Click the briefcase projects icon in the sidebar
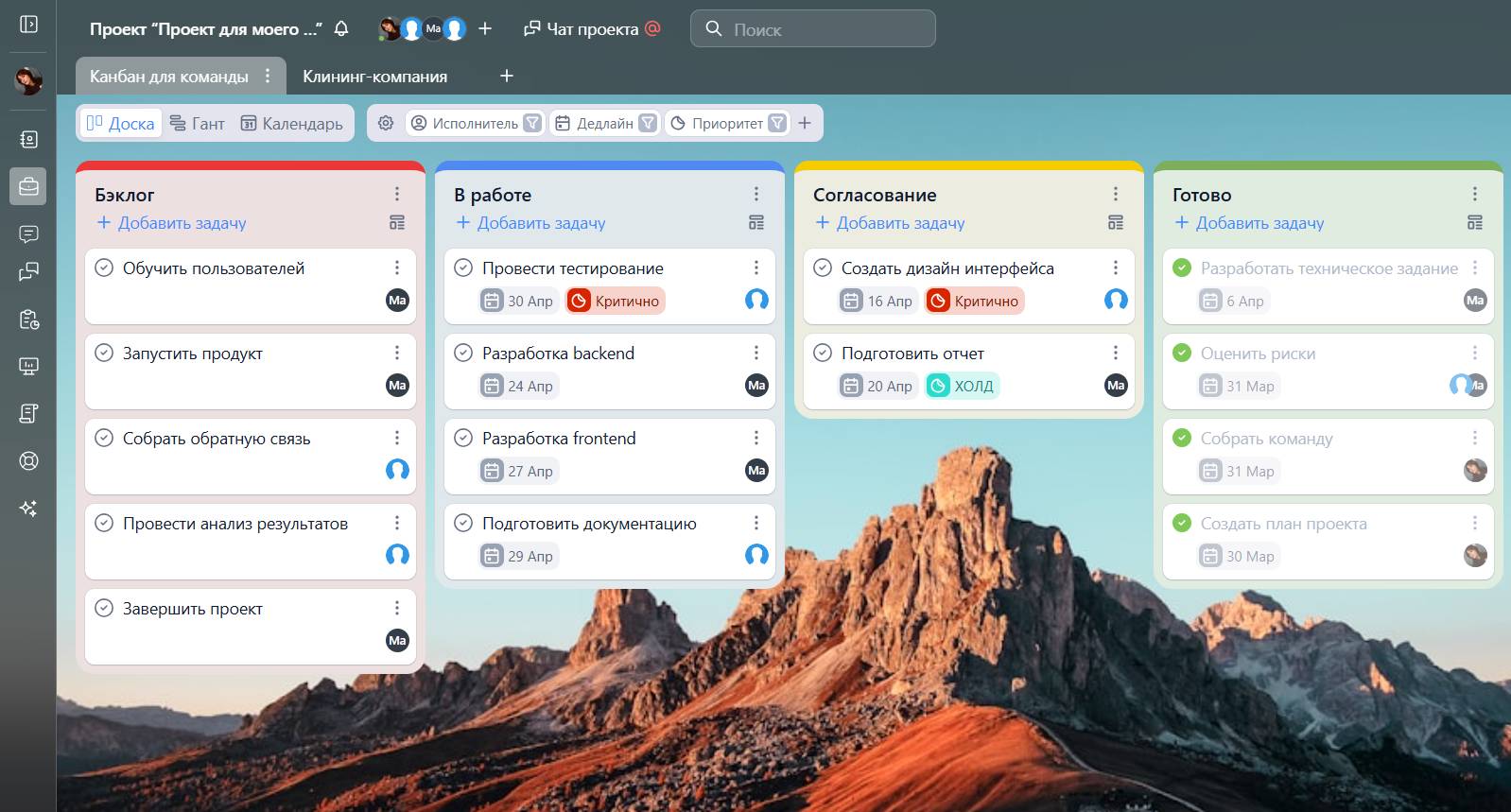Image resolution: width=1511 pixels, height=812 pixels. pyautogui.click(x=28, y=186)
